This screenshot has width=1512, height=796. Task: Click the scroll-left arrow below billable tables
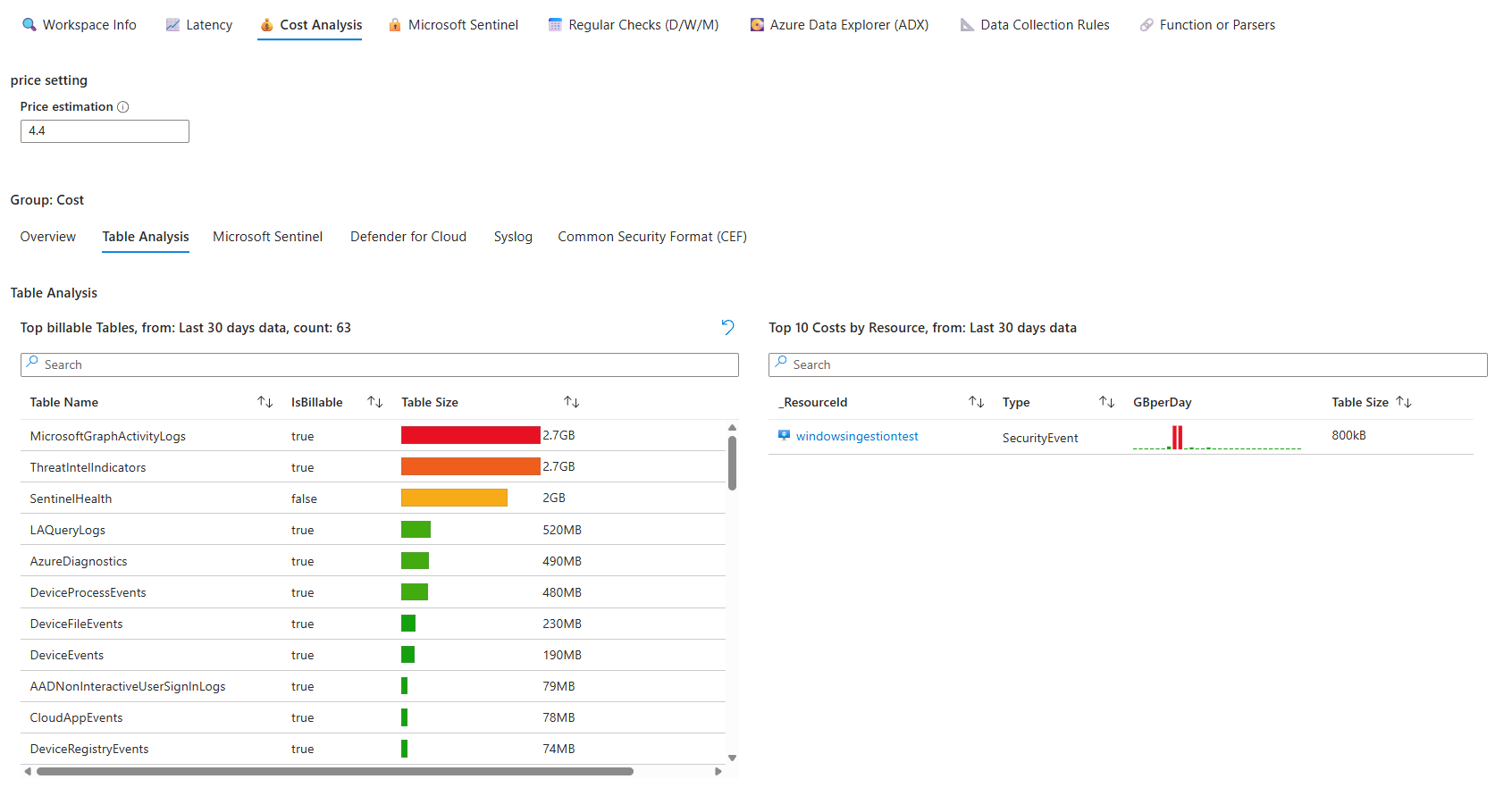pos(28,772)
